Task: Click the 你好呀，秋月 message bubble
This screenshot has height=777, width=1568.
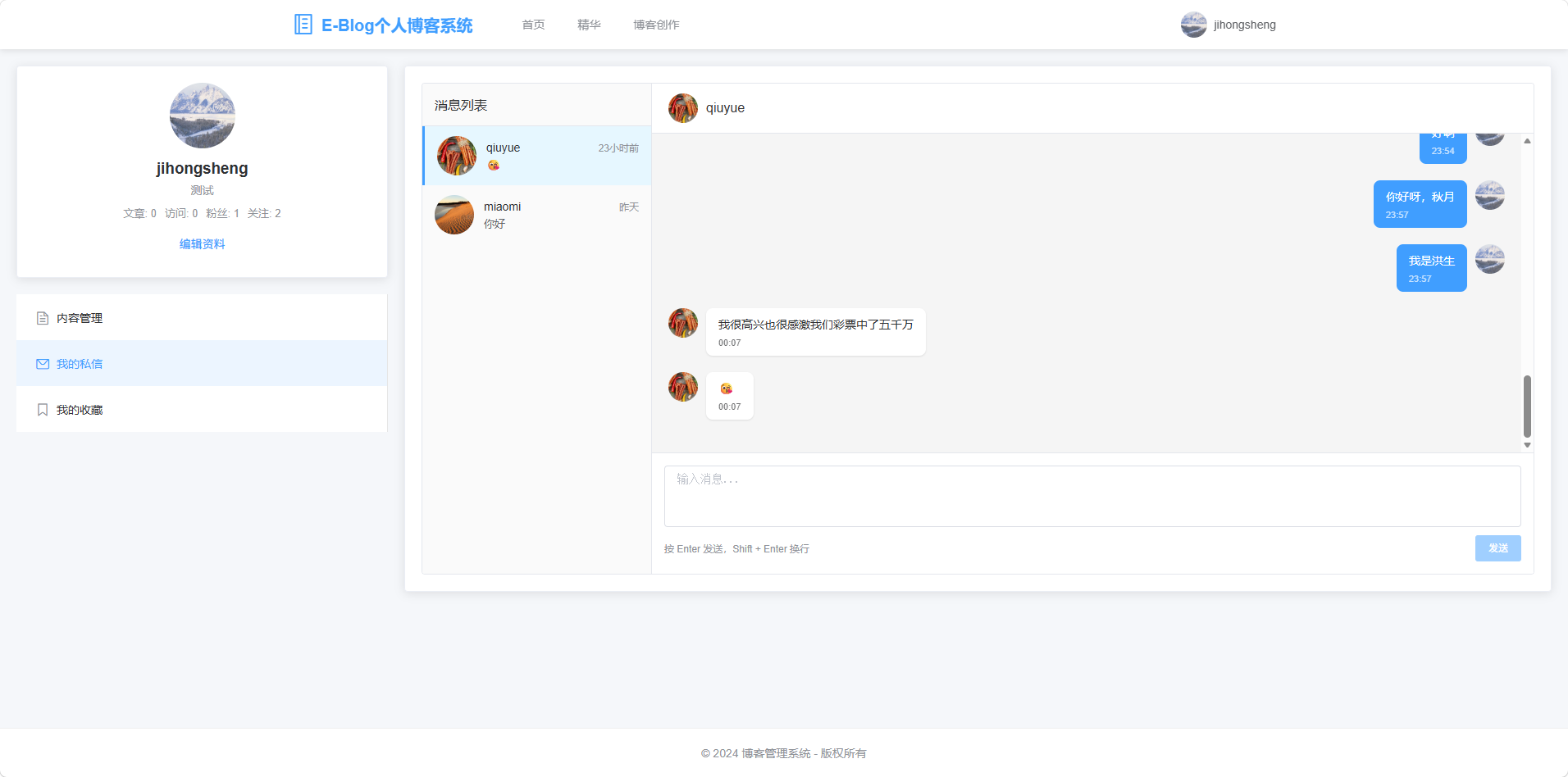Action: click(x=1420, y=204)
